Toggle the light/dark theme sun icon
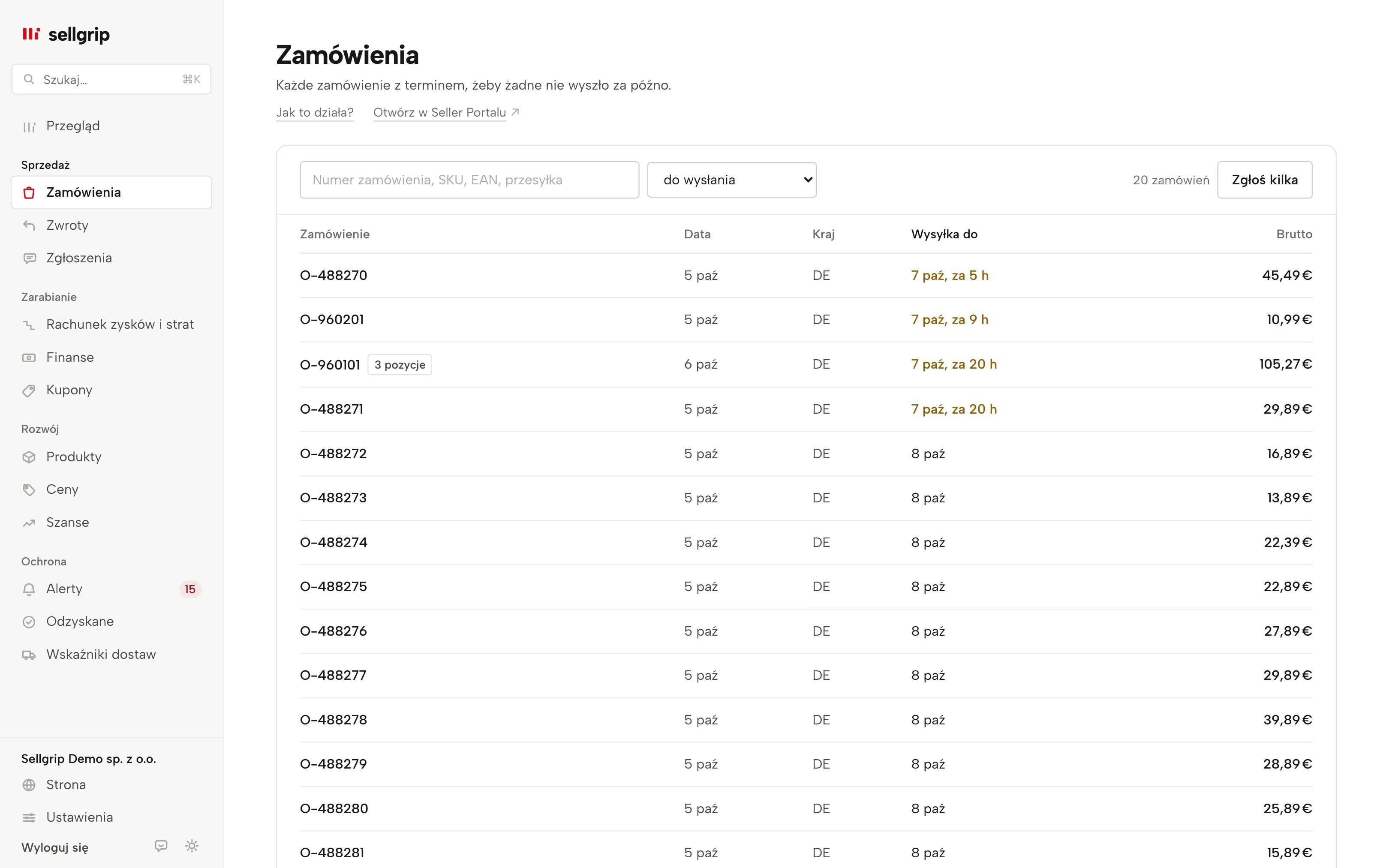The width and height of the screenshot is (1389, 868). [x=192, y=846]
